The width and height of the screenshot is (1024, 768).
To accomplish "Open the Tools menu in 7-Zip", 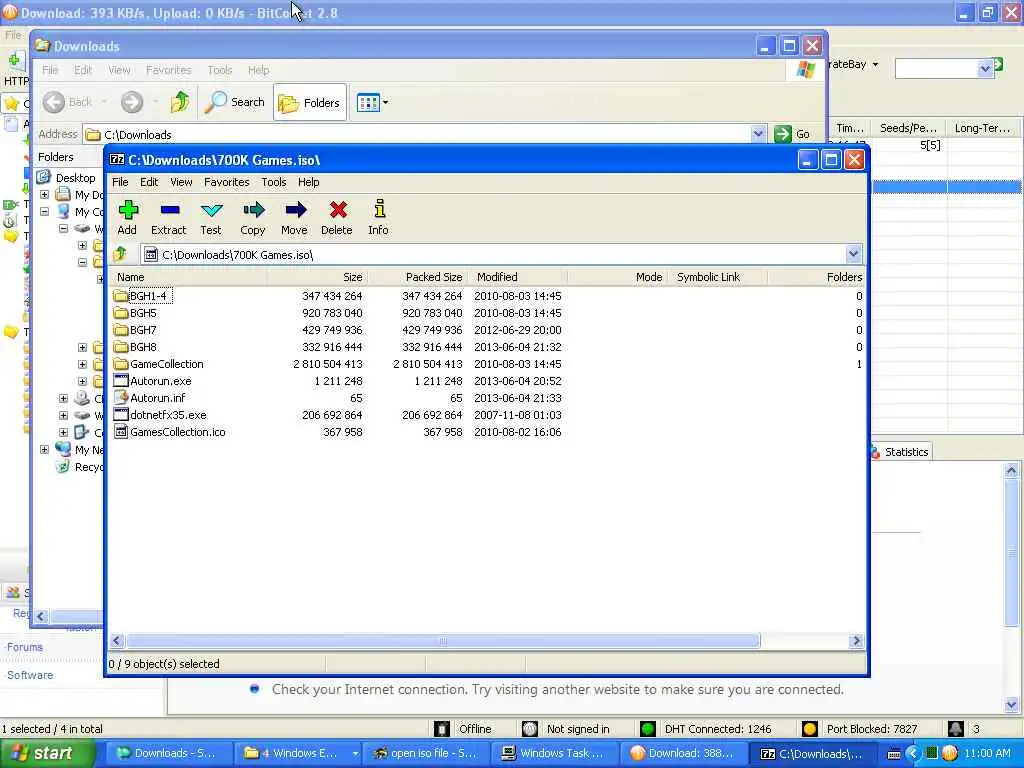I will point(274,182).
